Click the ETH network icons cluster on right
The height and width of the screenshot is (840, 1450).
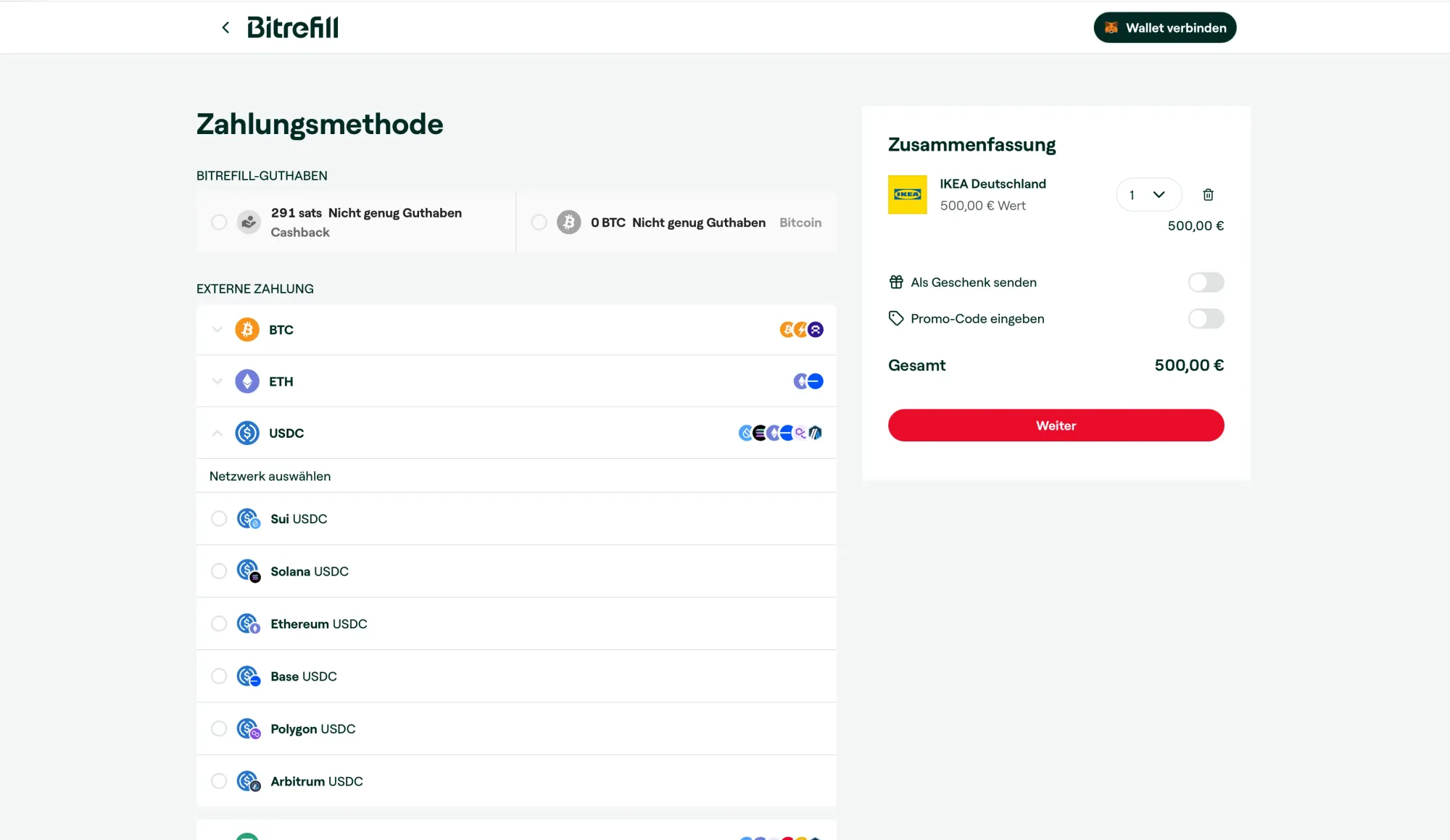point(808,381)
